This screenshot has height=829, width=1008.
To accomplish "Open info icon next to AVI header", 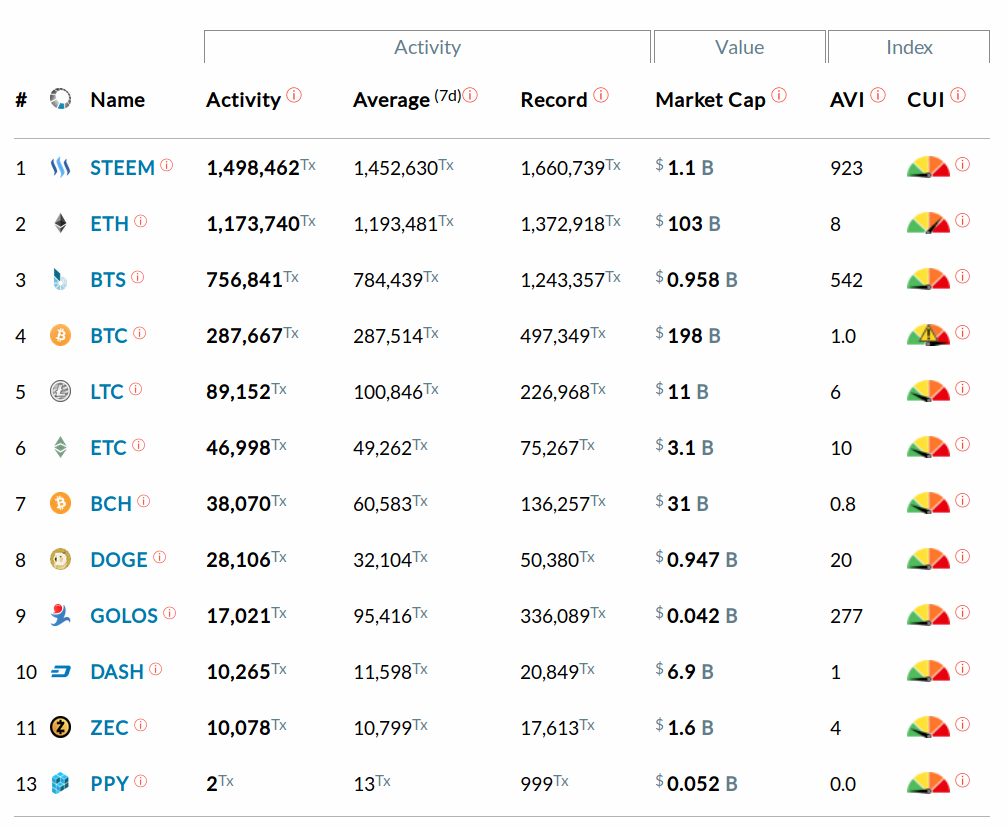I will 878,95.
